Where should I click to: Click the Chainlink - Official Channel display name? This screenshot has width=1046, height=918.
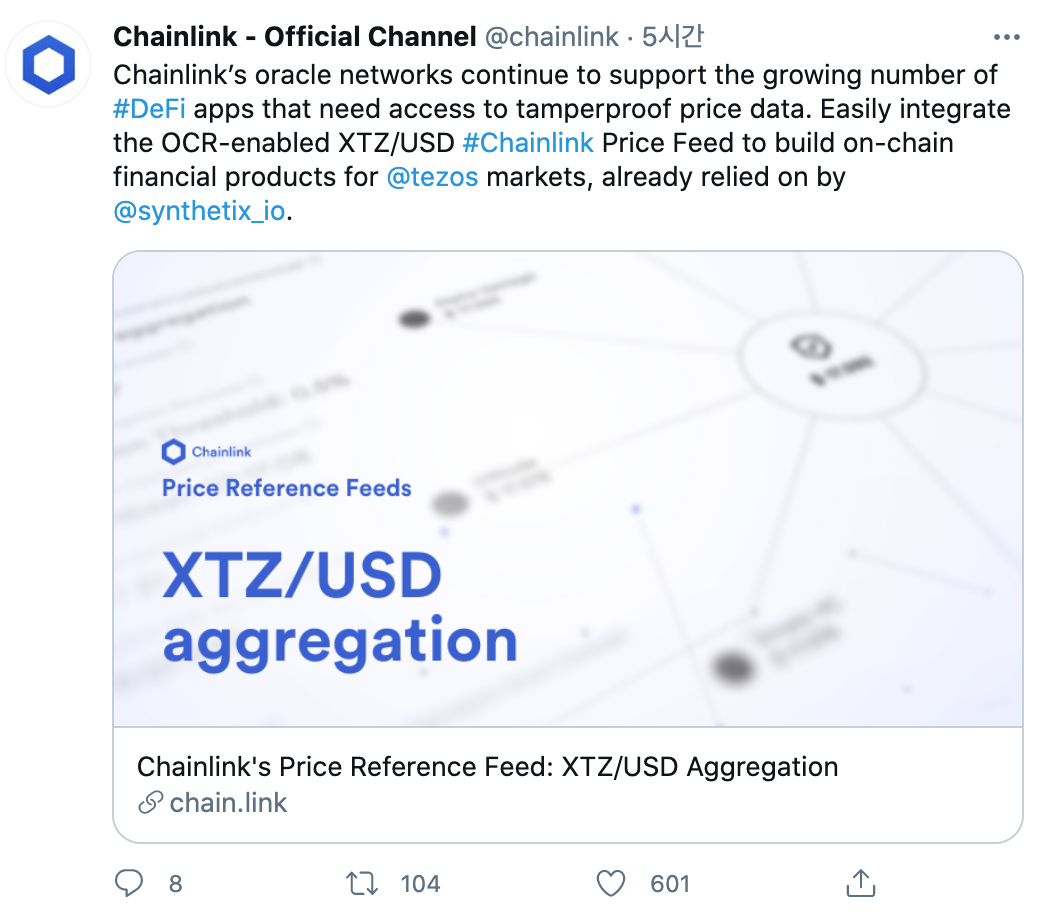[x=294, y=36]
